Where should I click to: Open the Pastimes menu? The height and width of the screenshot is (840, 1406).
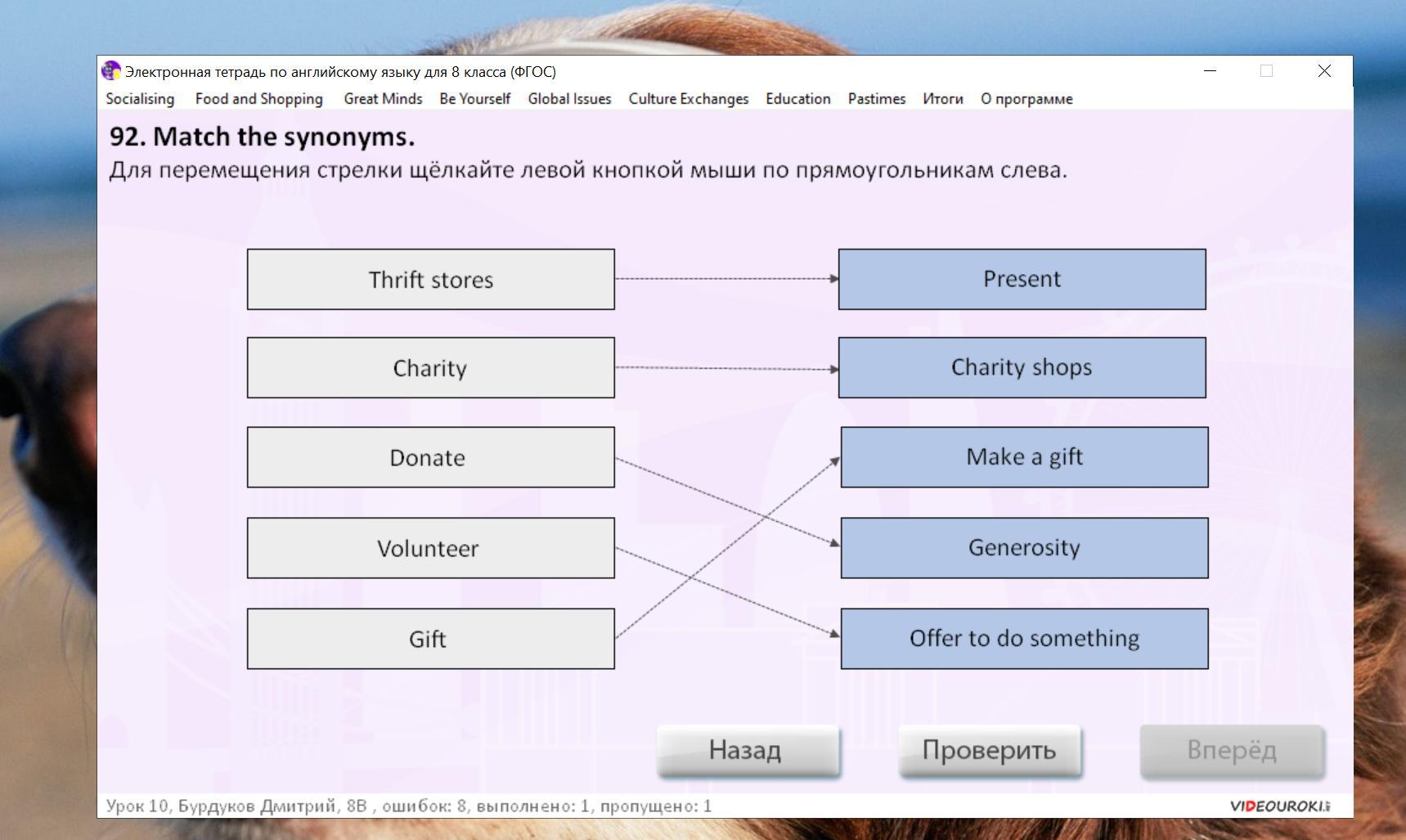876,99
